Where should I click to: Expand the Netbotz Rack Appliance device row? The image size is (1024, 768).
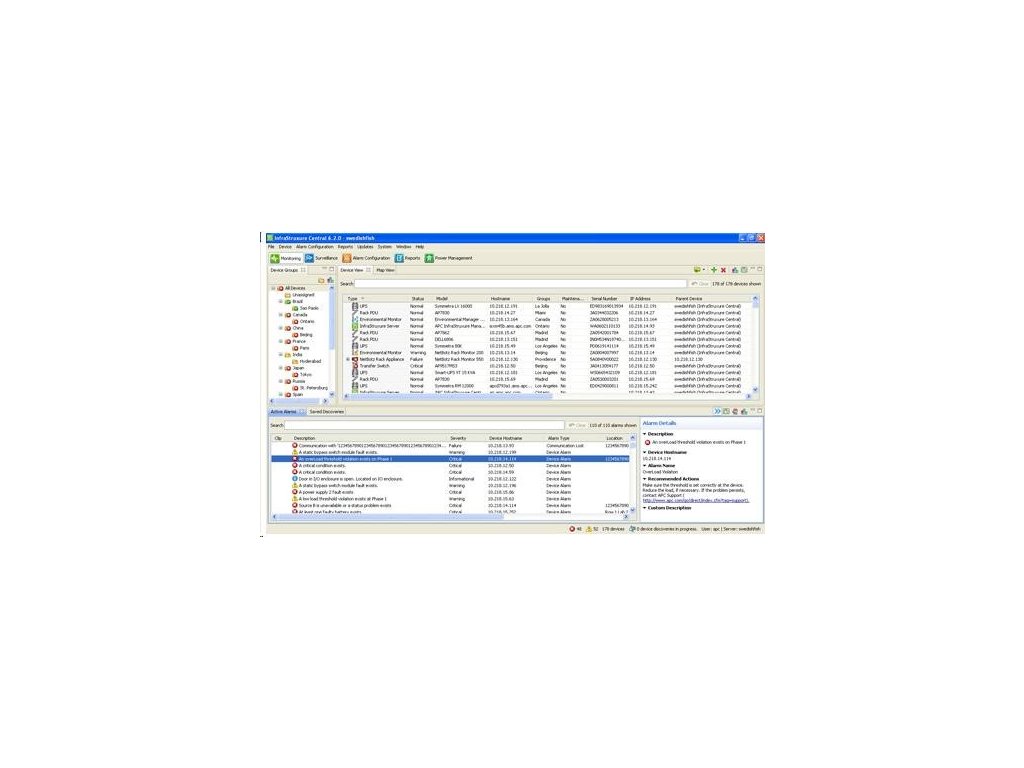pos(348,359)
